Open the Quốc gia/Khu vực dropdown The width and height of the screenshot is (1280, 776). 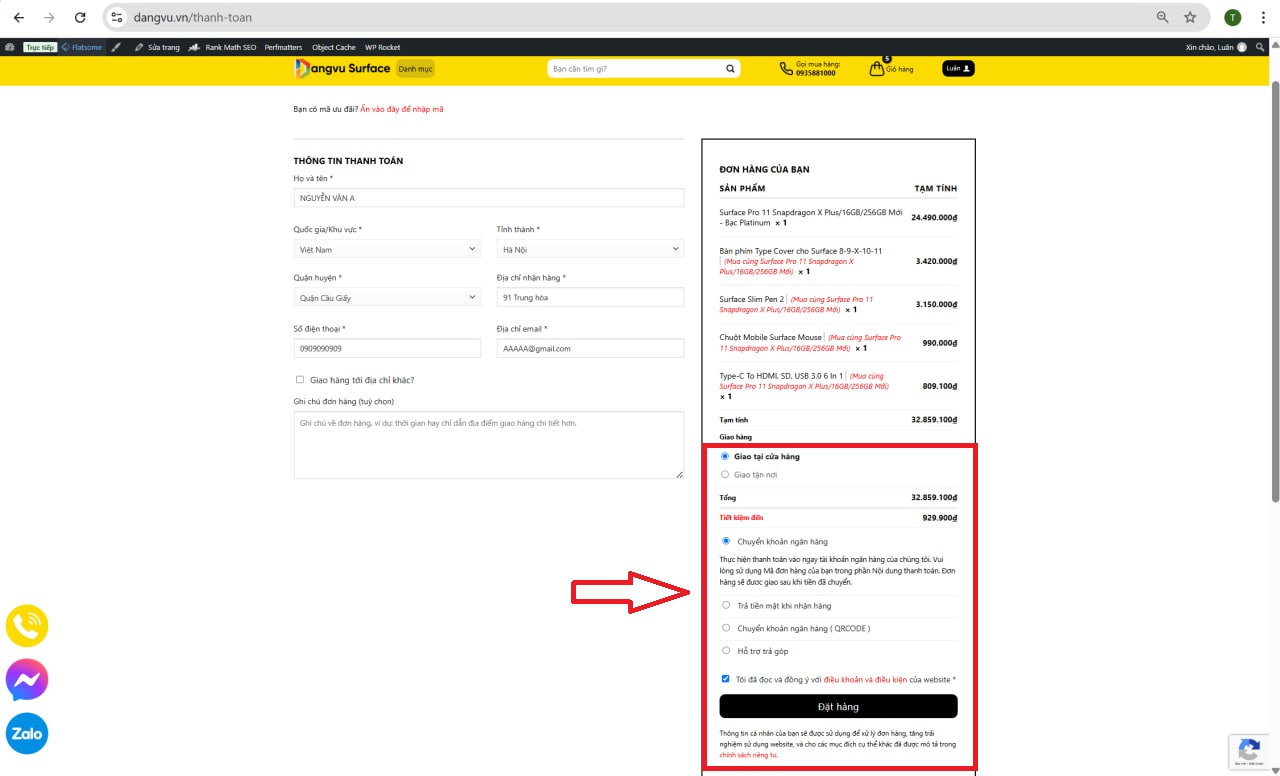[x=387, y=249]
